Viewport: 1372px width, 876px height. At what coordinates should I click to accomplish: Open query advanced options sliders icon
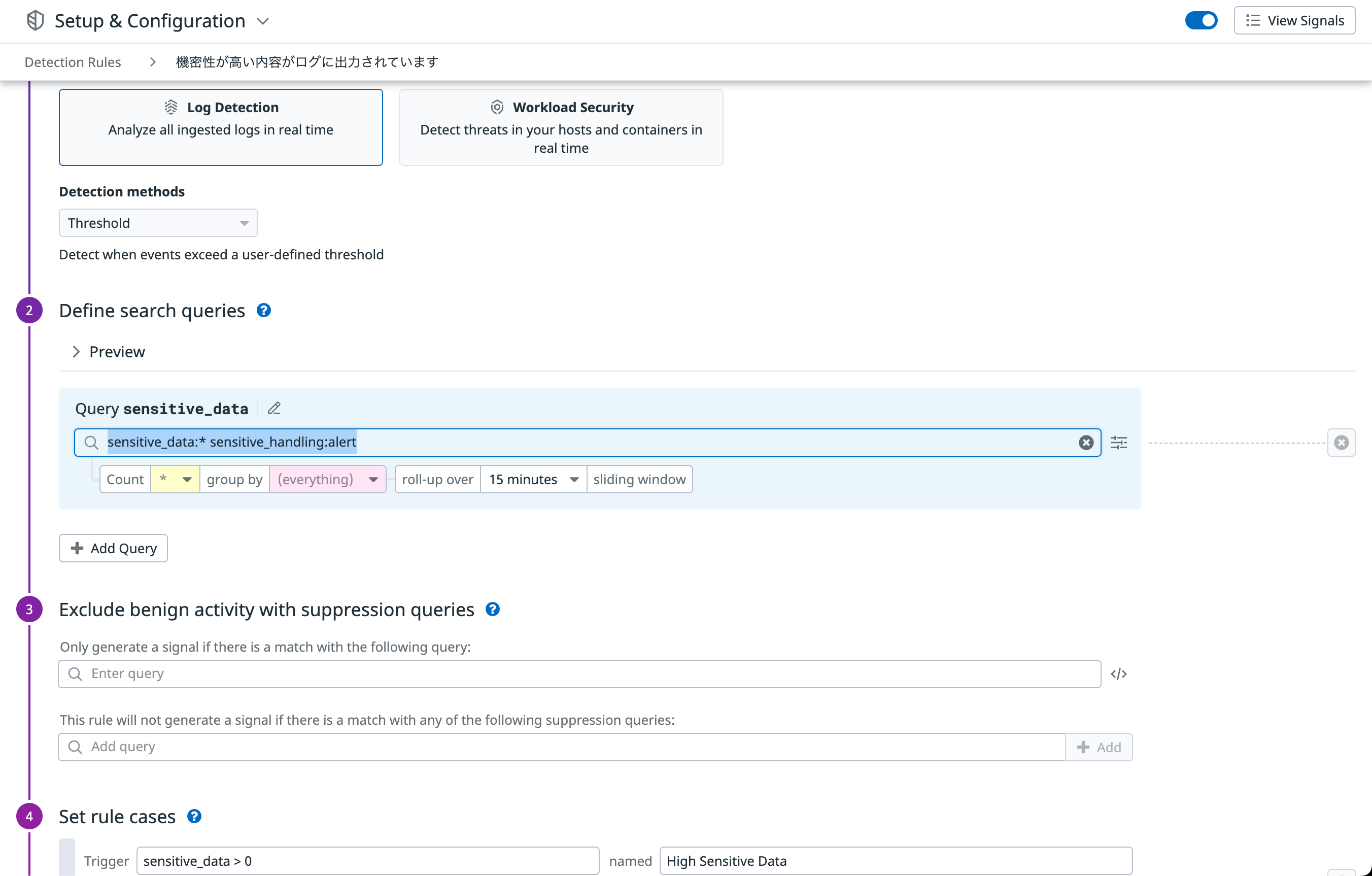1118,442
